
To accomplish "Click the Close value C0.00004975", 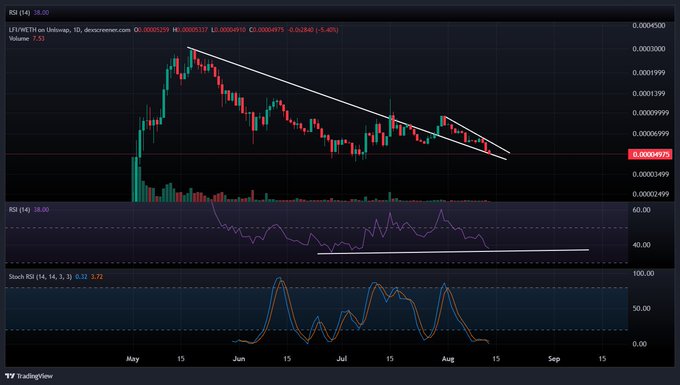I will tap(266, 30).
